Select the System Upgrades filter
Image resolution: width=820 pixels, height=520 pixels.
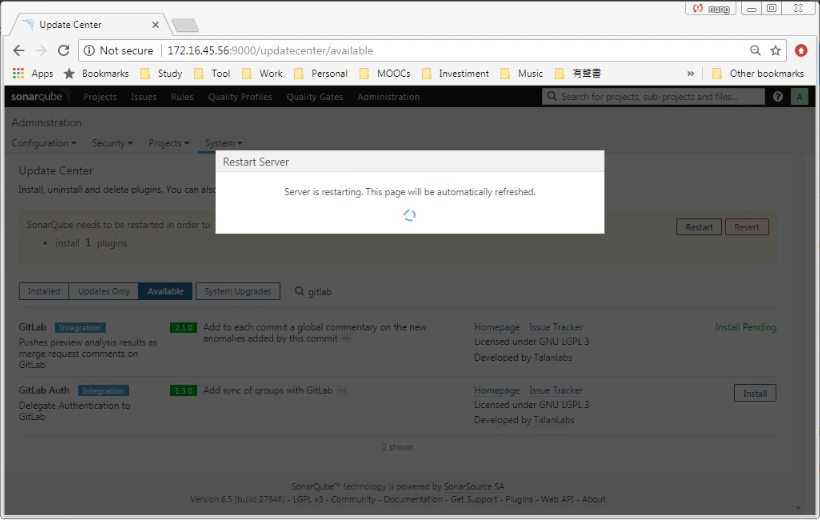coord(238,291)
